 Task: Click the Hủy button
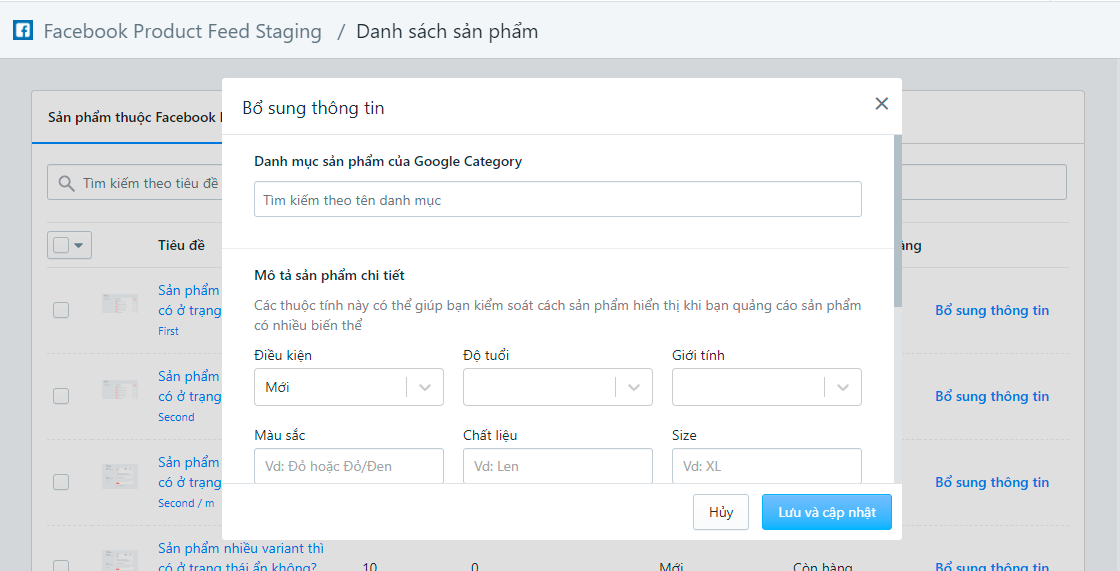coord(721,512)
